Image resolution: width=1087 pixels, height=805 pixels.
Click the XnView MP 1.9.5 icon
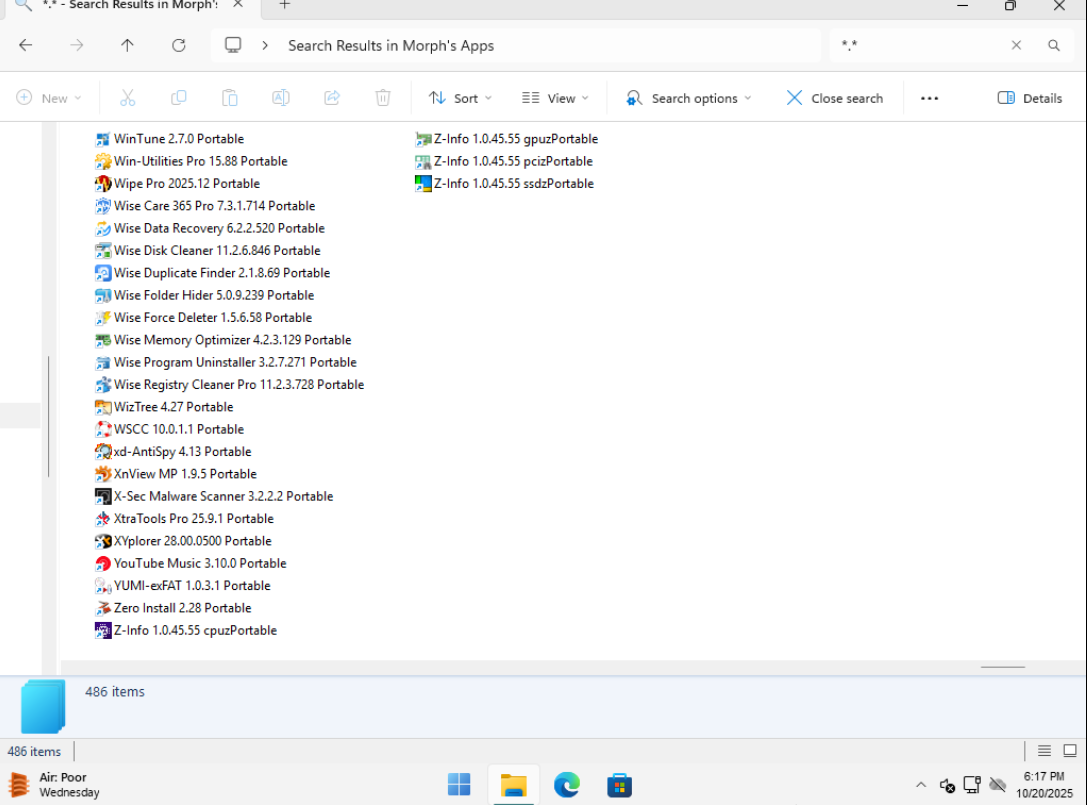point(103,474)
